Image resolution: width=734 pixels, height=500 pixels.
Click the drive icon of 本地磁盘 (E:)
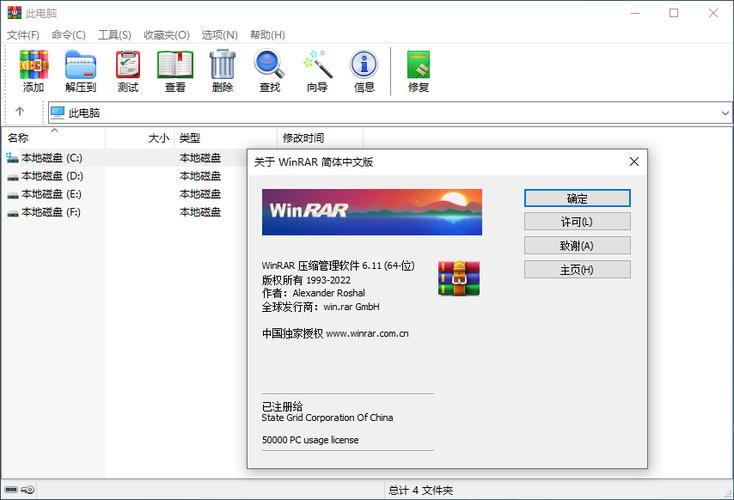click(x=13, y=195)
